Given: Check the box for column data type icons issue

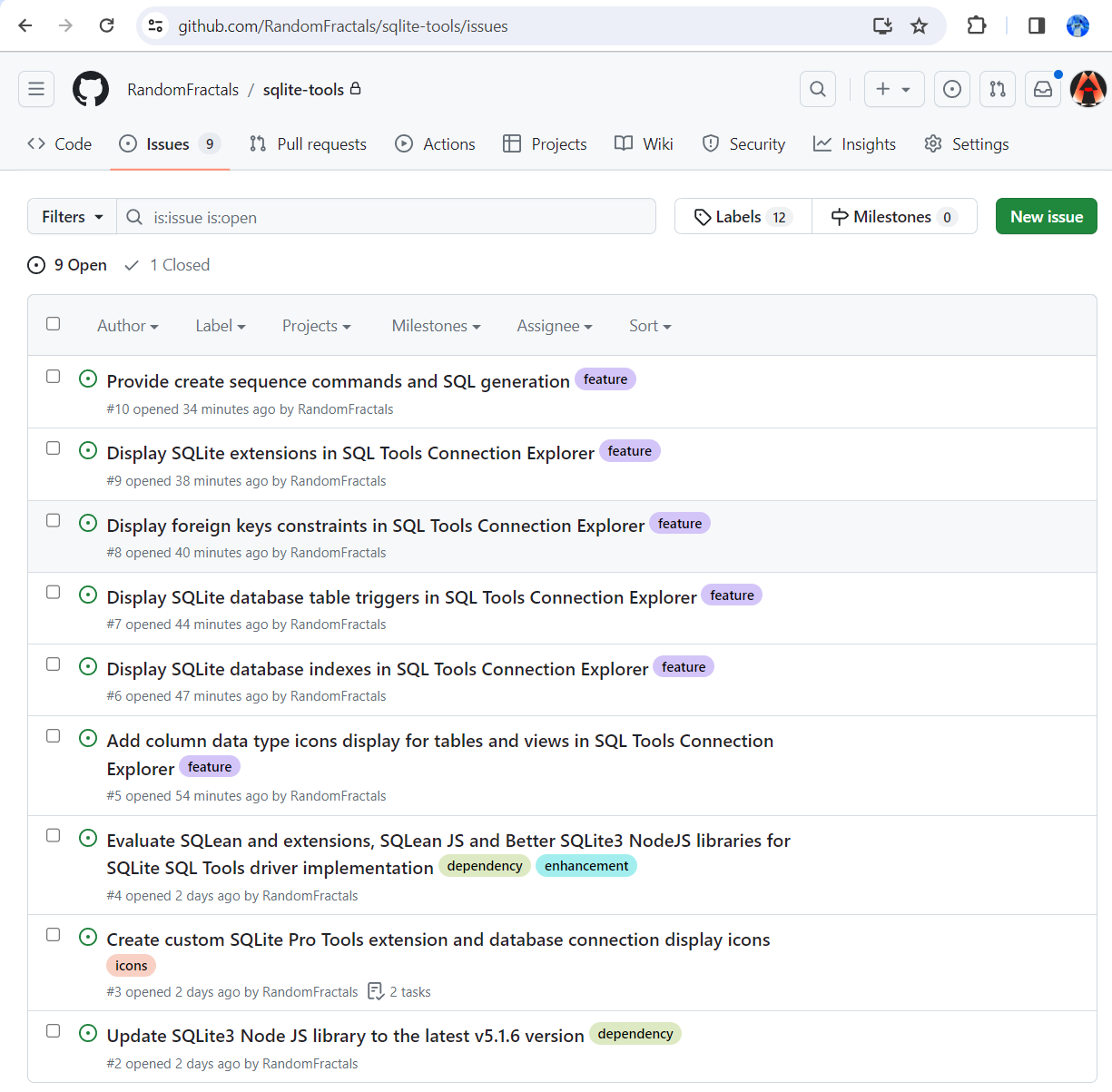Looking at the screenshot, I should tap(54, 736).
